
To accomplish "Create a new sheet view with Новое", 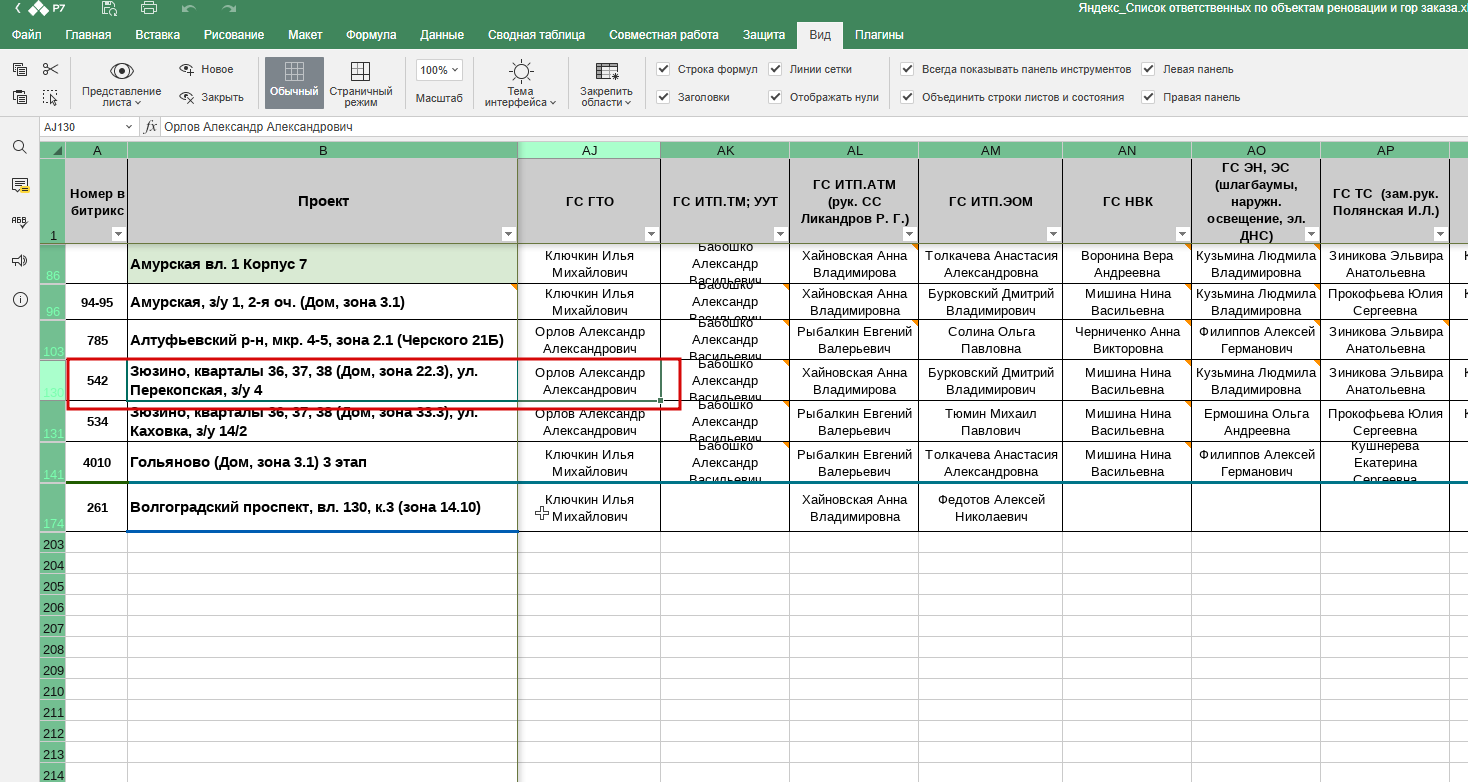I will (x=206, y=69).
